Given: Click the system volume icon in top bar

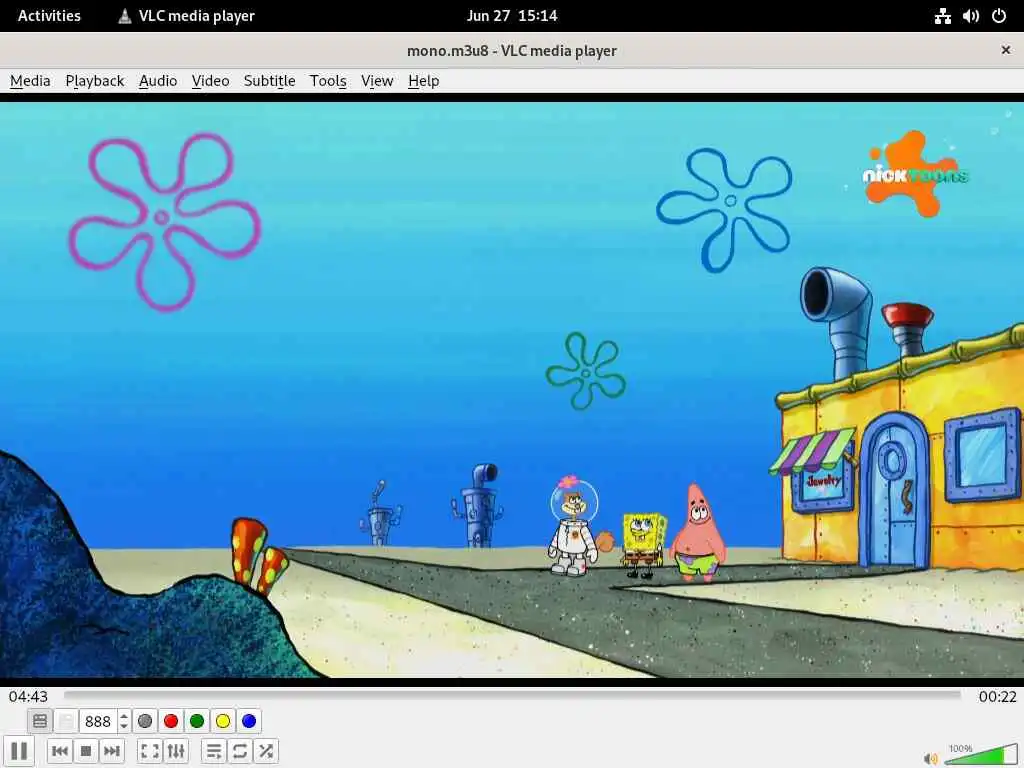Looking at the screenshot, I should point(970,16).
